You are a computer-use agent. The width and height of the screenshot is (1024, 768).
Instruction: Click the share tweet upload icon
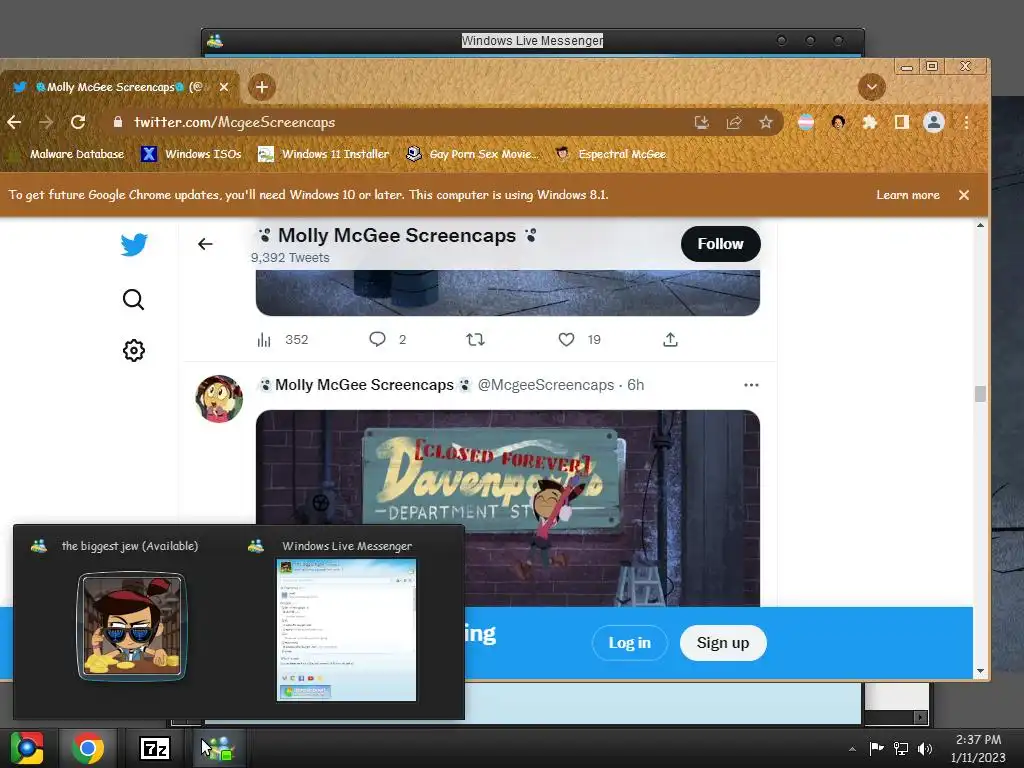(x=670, y=340)
